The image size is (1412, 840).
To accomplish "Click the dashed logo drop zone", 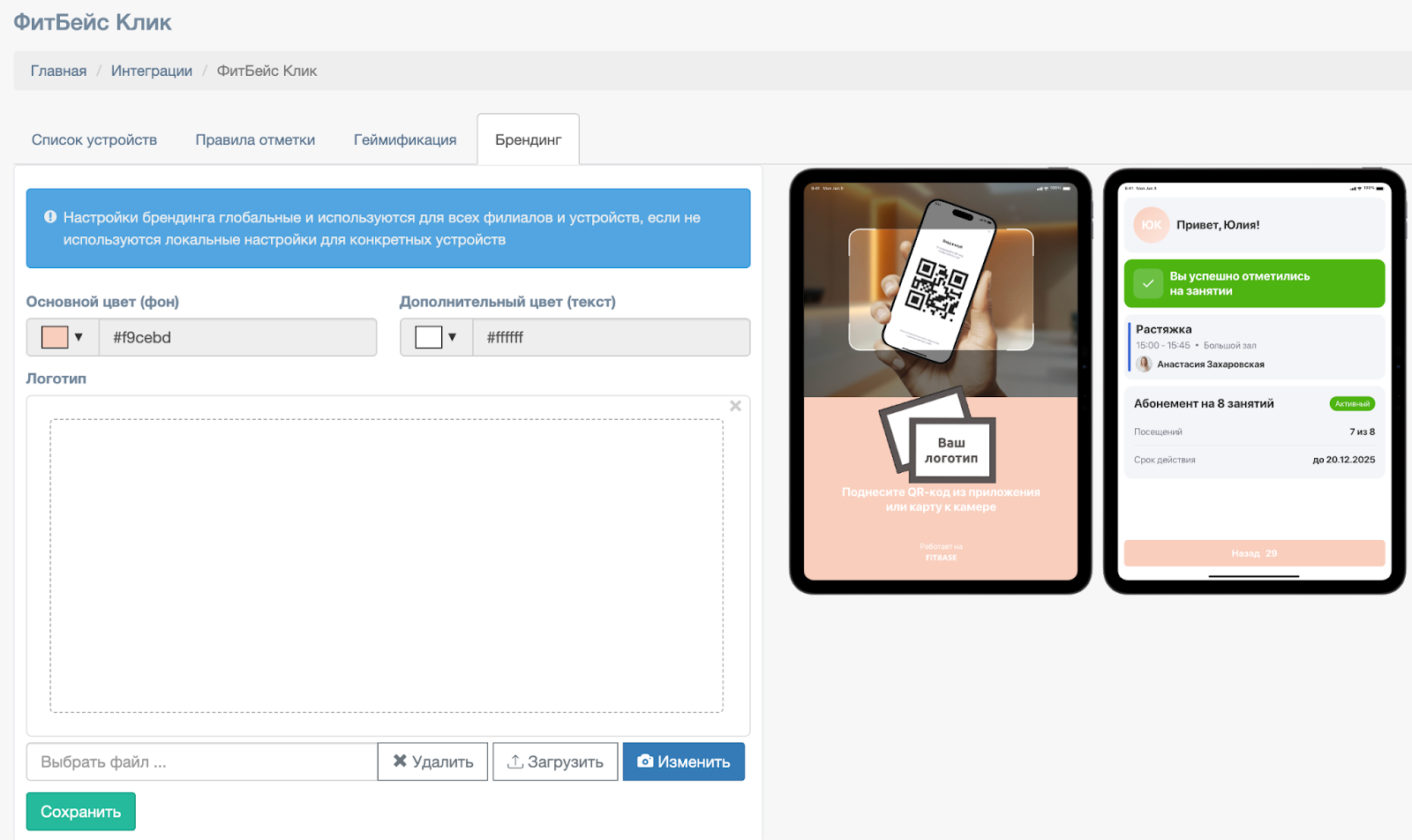I will 387,566.
